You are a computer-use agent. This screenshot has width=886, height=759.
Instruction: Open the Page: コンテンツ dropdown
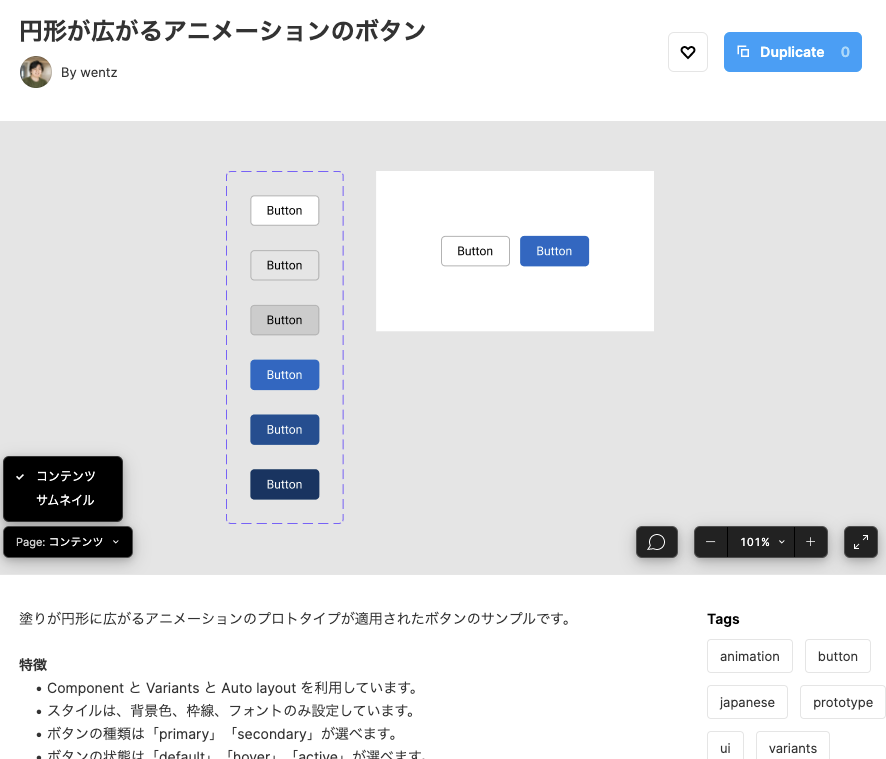coord(67,541)
